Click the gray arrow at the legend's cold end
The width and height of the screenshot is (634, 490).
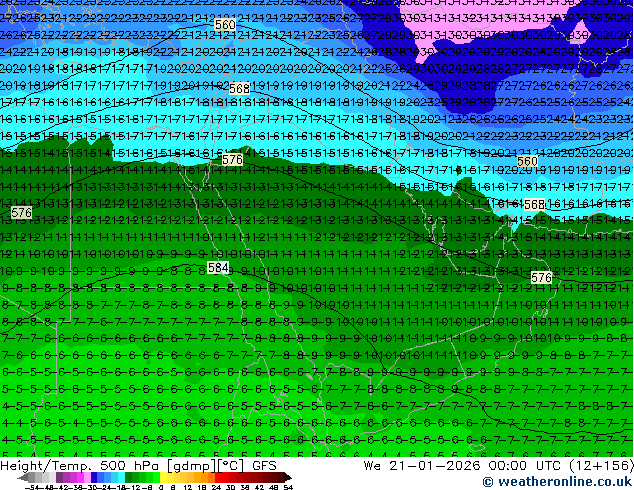pos(23,477)
